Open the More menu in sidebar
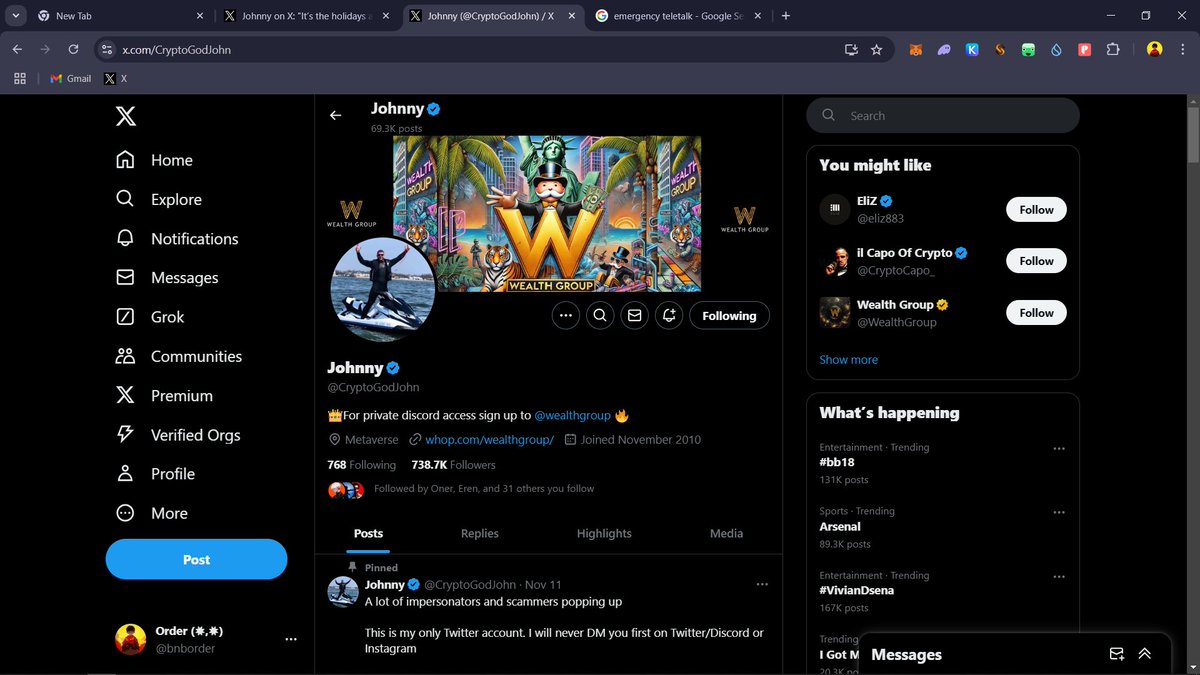The image size is (1200, 675). pyautogui.click(x=152, y=513)
